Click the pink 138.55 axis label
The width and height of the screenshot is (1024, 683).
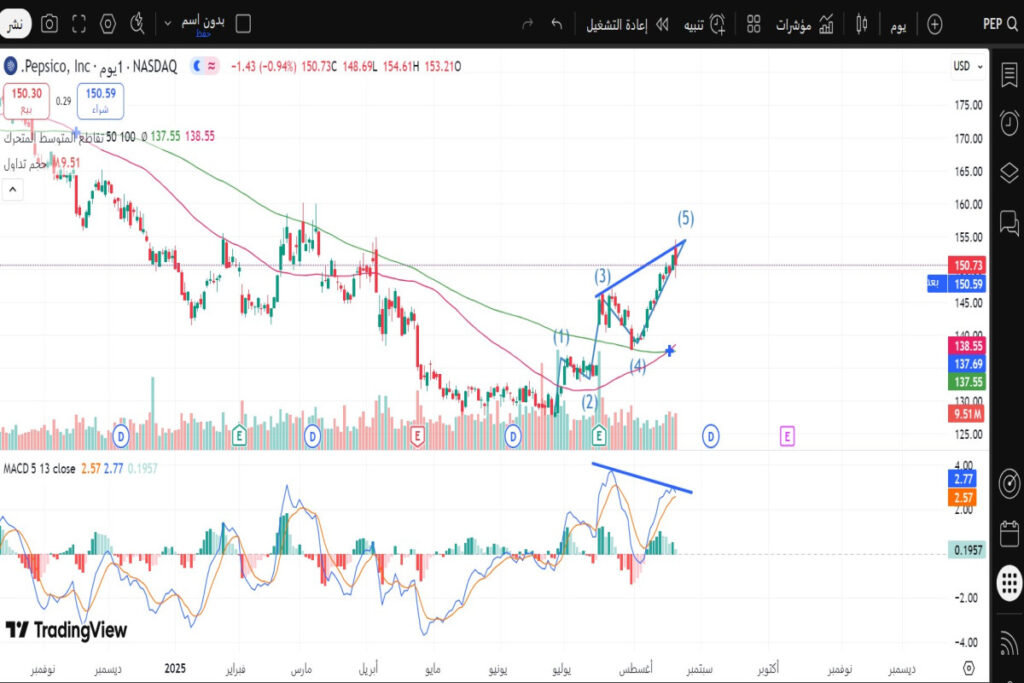click(967, 346)
